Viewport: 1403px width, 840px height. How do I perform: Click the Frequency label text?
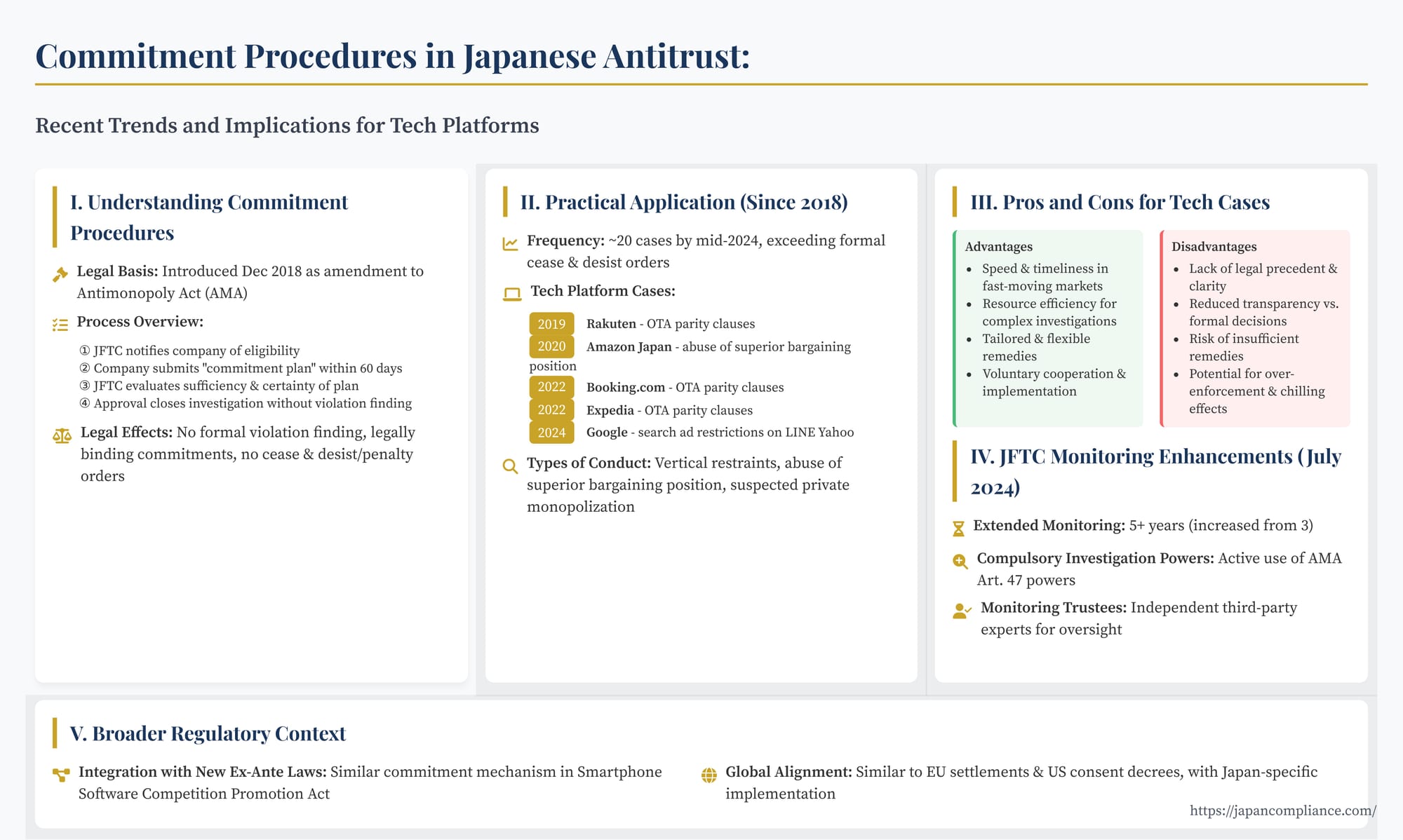[565, 241]
